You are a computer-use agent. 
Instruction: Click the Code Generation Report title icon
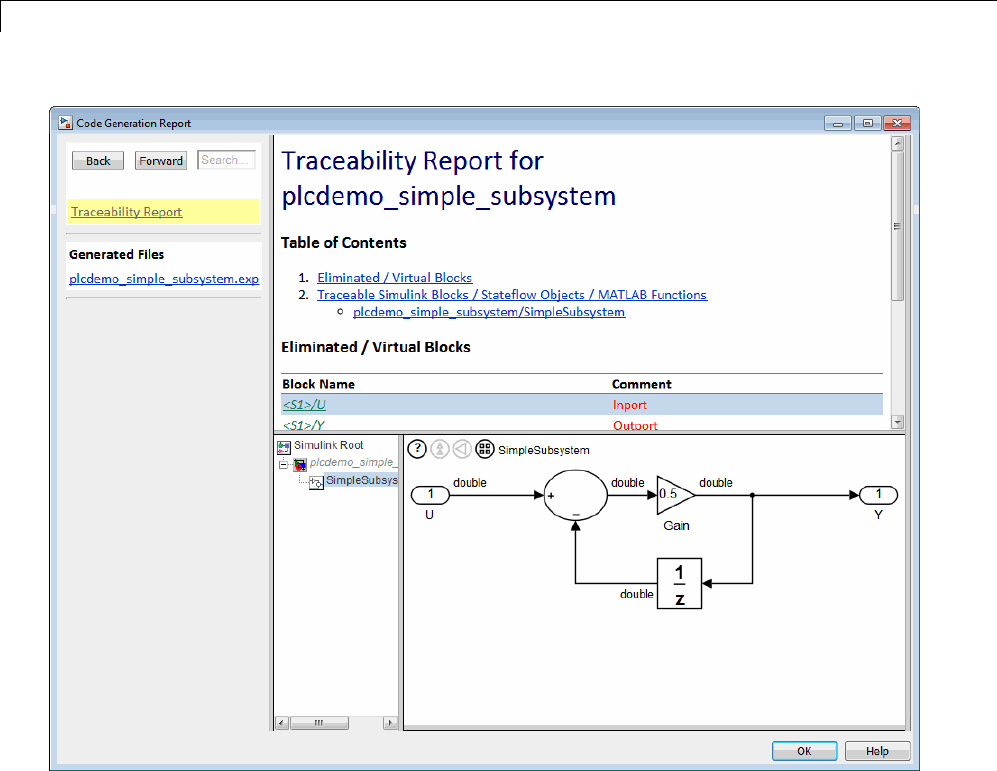(x=65, y=123)
